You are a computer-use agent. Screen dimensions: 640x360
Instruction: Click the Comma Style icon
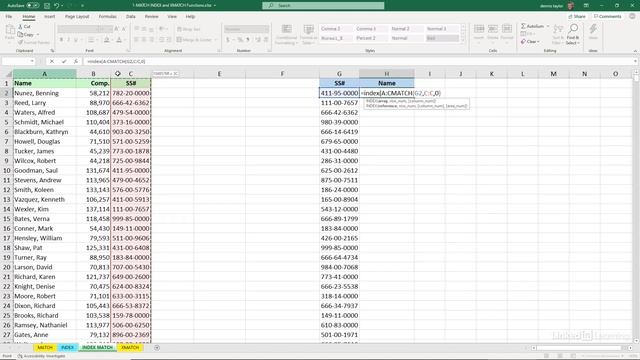(x=247, y=40)
